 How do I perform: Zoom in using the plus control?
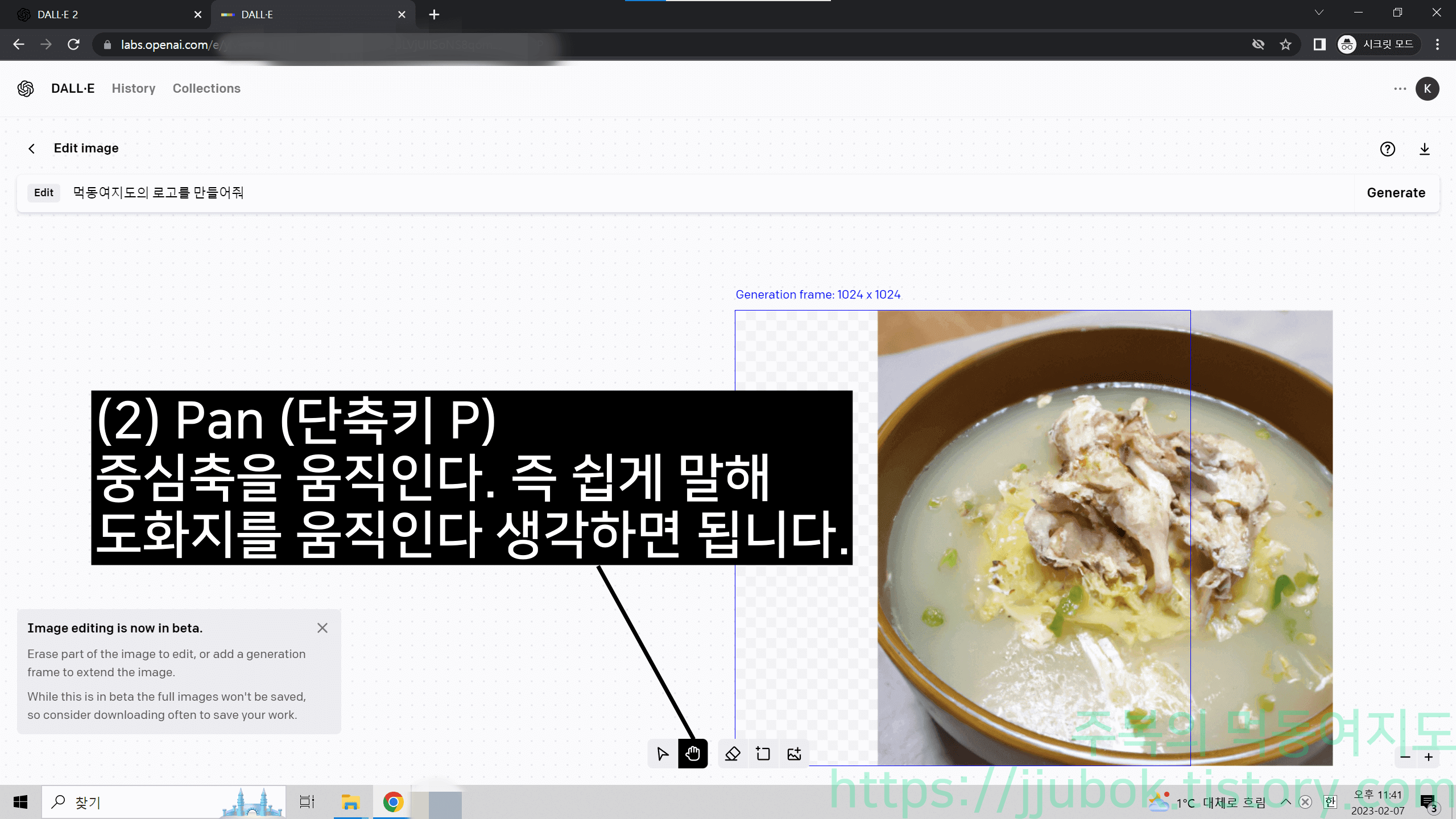(1429, 757)
